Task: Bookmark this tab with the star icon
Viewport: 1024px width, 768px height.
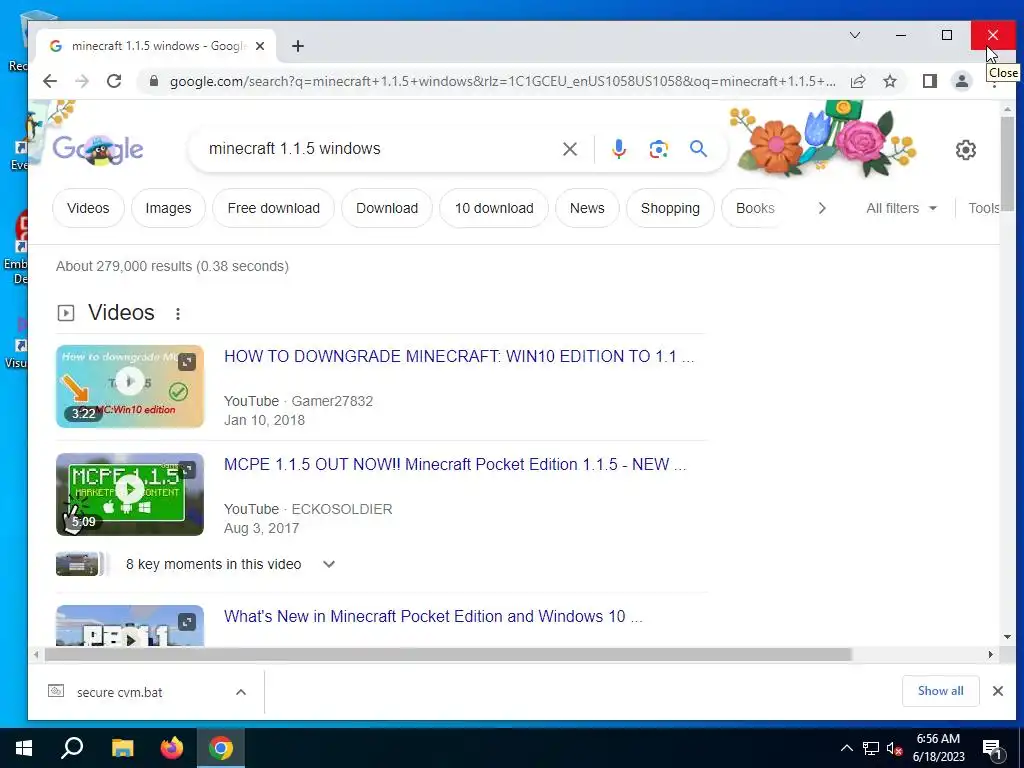Action: [x=889, y=81]
